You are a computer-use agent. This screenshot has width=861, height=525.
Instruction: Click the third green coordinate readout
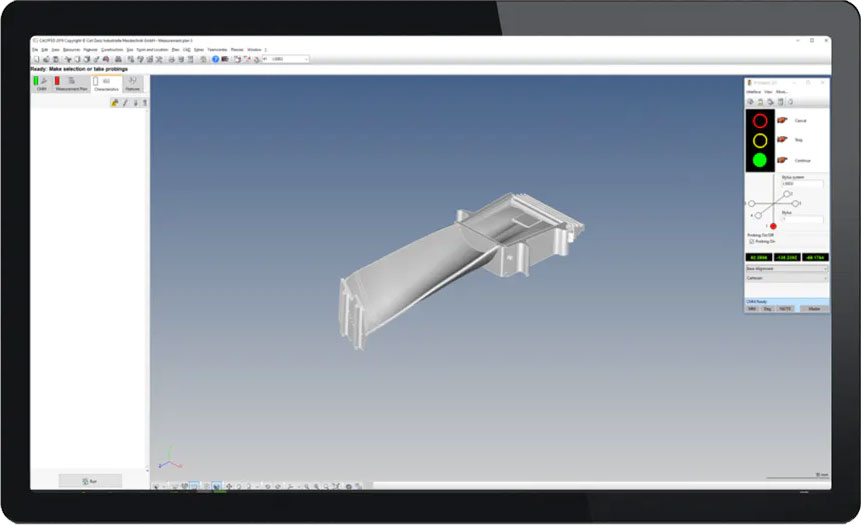[815, 258]
